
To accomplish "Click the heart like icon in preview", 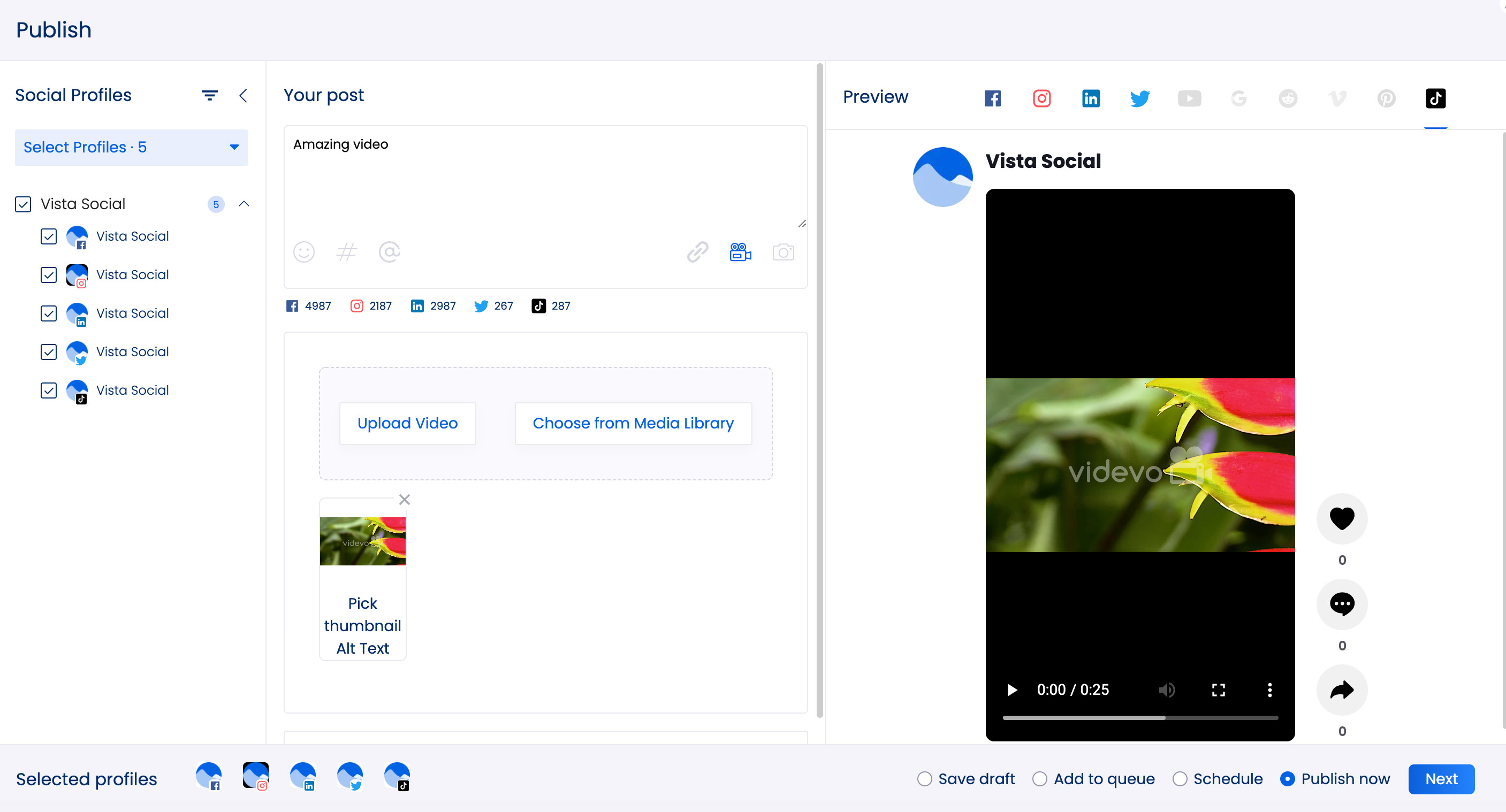I will (1342, 518).
